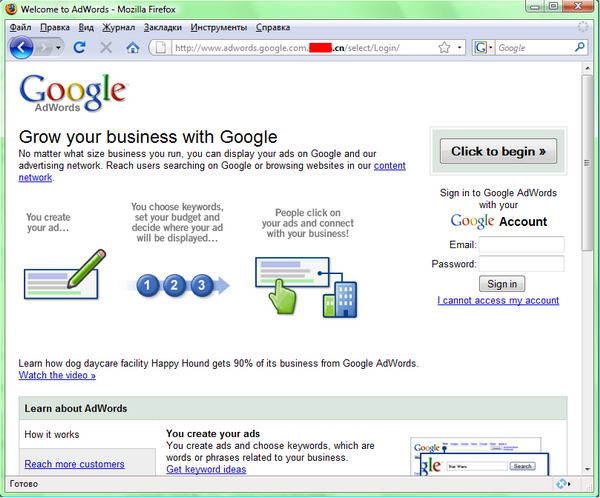600x498 pixels.
Task: Click the Sign in button
Action: (502, 284)
